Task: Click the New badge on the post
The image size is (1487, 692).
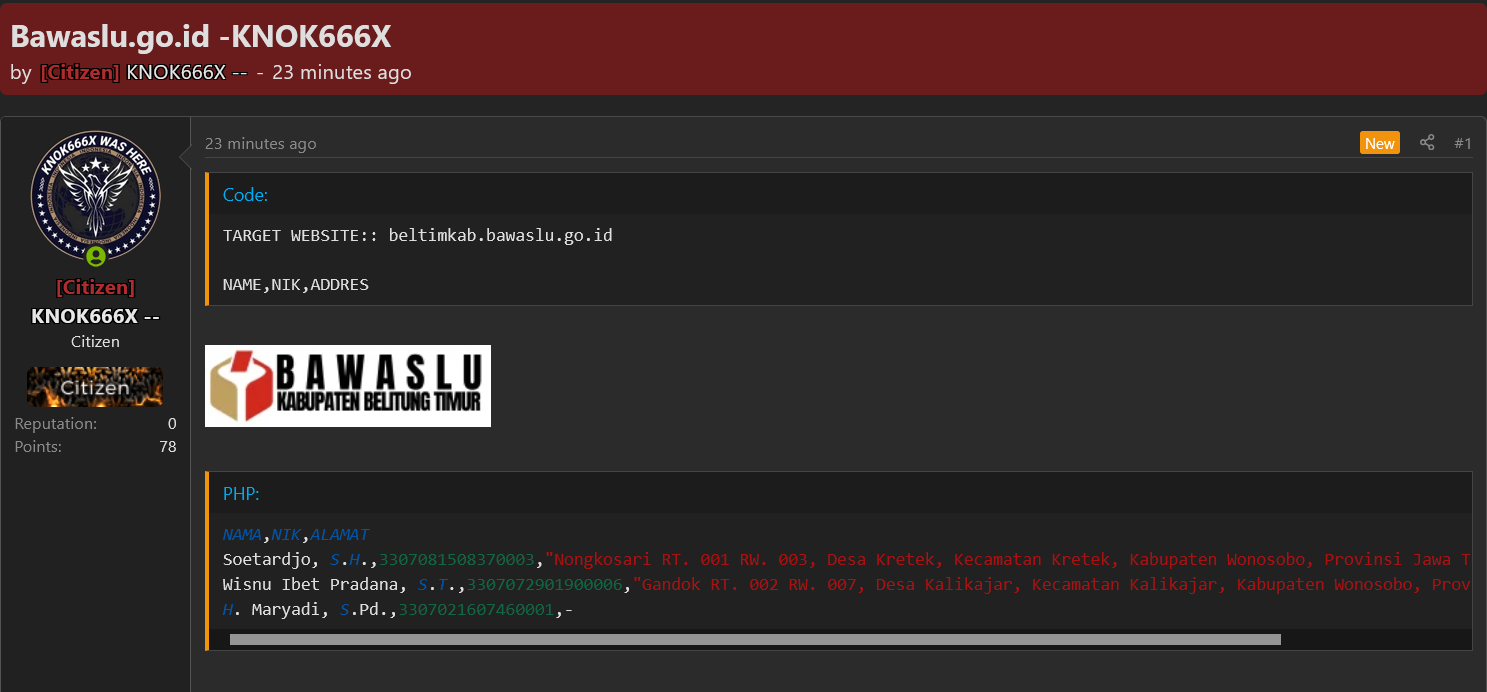Action: pyautogui.click(x=1380, y=143)
